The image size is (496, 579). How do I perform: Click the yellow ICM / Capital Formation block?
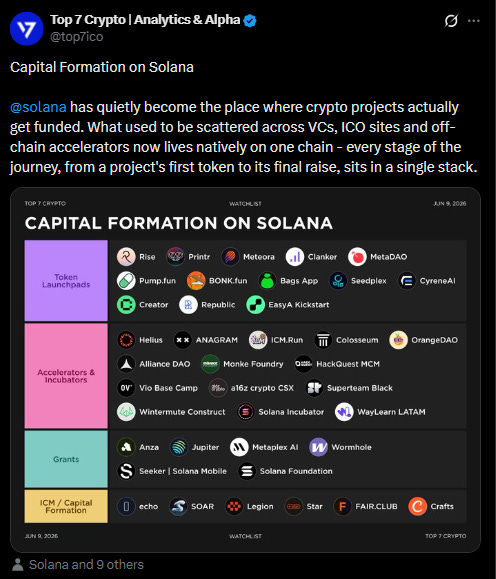66,506
